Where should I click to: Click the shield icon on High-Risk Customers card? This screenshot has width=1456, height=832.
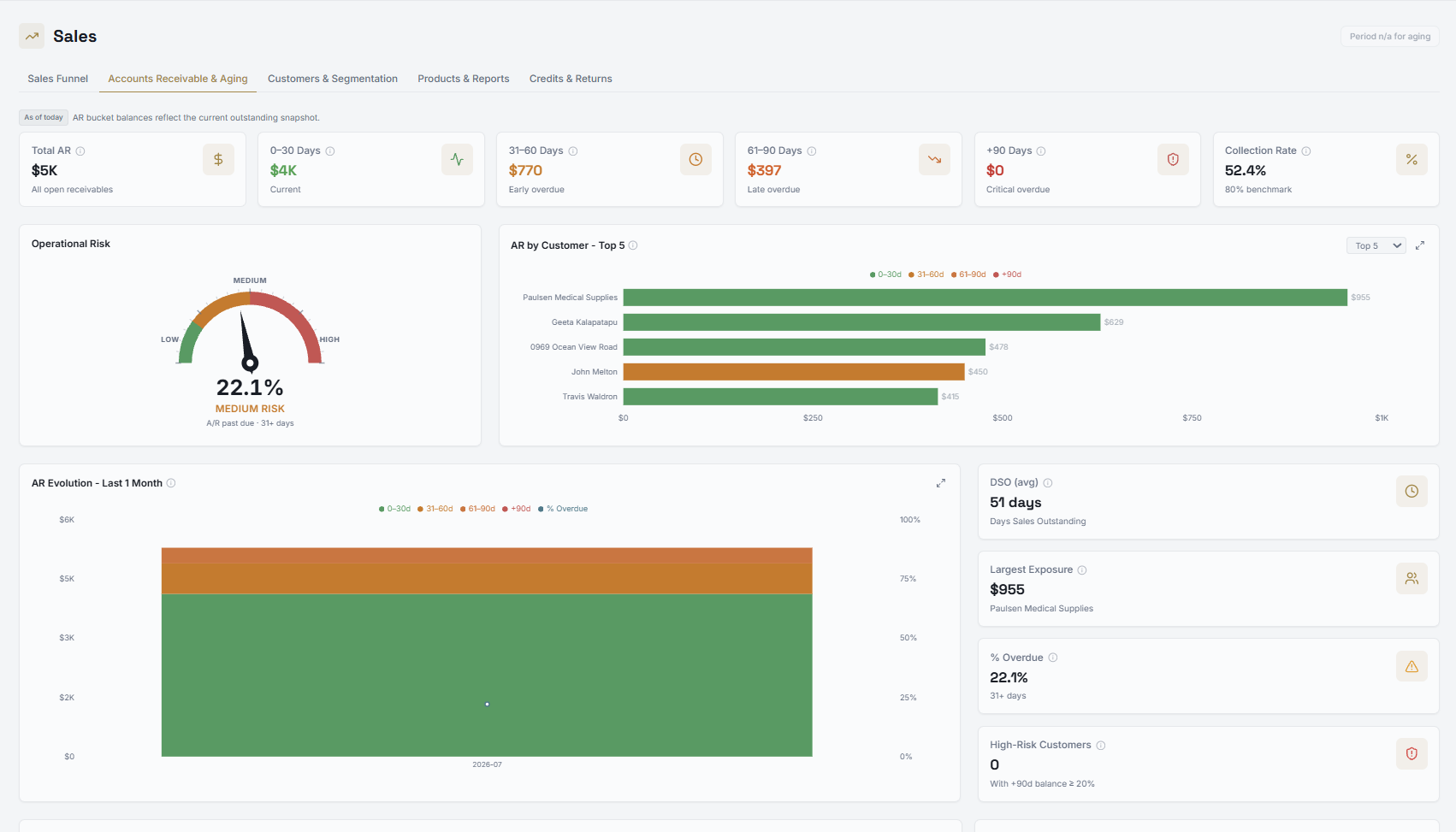pyautogui.click(x=1412, y=753)
